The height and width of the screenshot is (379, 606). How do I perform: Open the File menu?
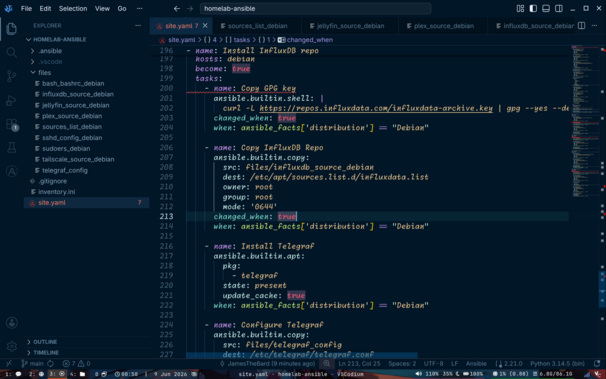(x=26, y=8)
